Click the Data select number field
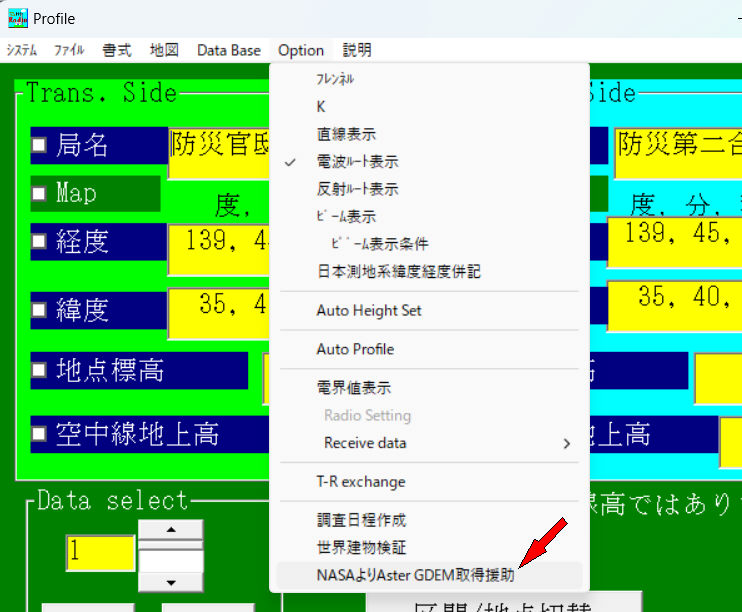742x612 pixels. click(100, 553)
